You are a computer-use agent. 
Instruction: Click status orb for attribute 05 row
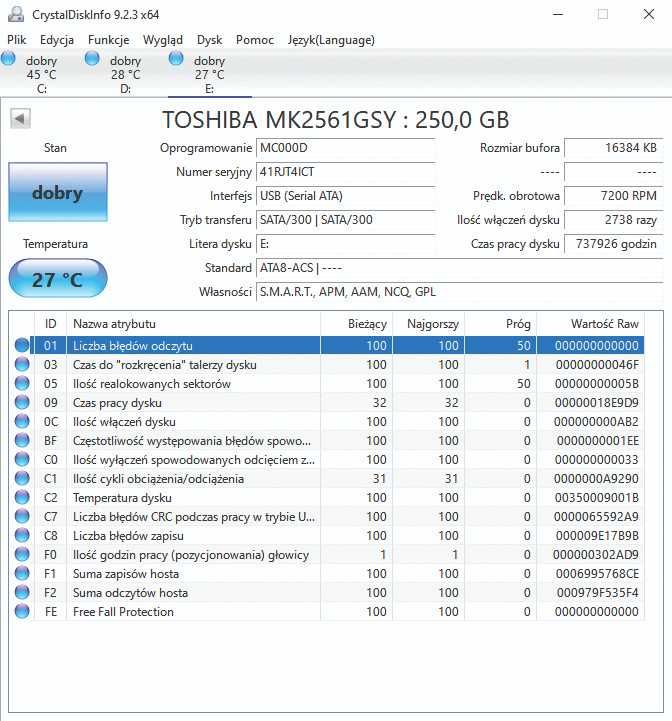tap(22, 383)
